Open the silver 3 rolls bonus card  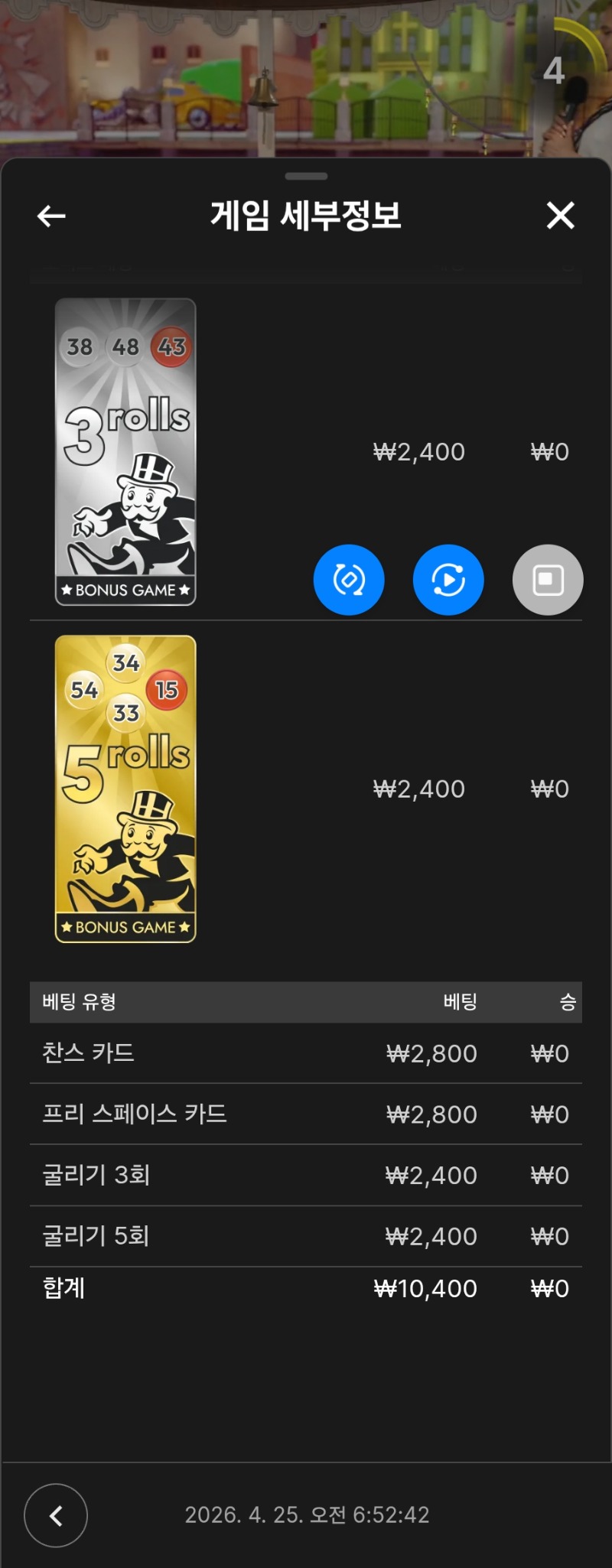125,451
